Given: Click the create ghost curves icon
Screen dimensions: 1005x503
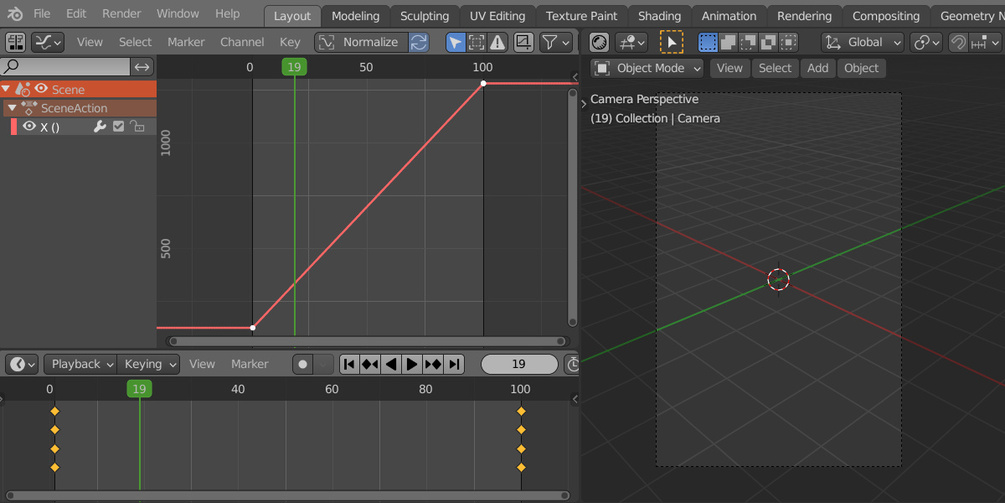Looking at the screenshot, I should [524, 42].
